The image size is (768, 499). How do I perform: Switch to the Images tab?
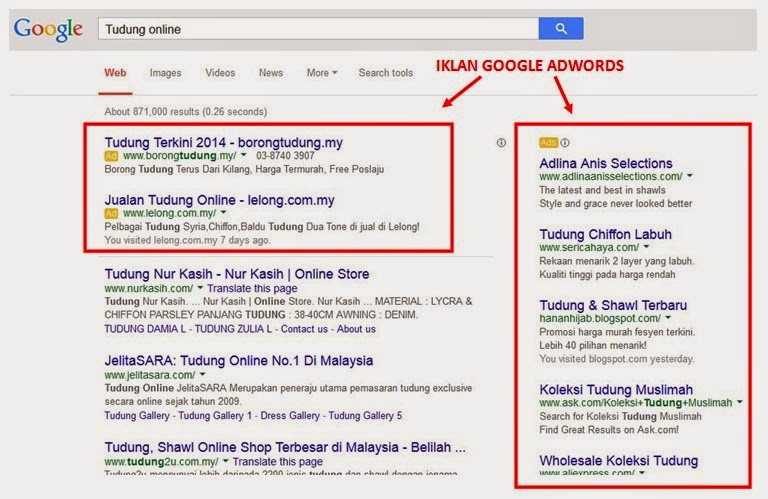(x=166, y=73)
